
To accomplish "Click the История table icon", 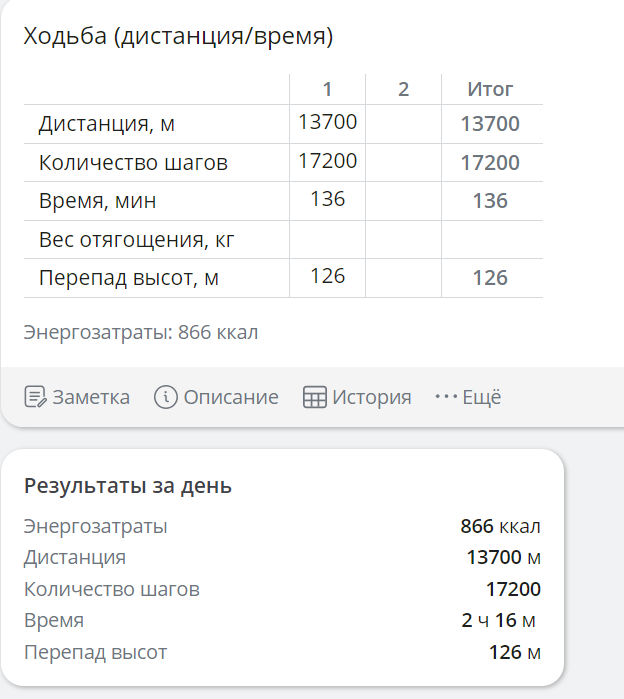I will (x=315, y=397).
